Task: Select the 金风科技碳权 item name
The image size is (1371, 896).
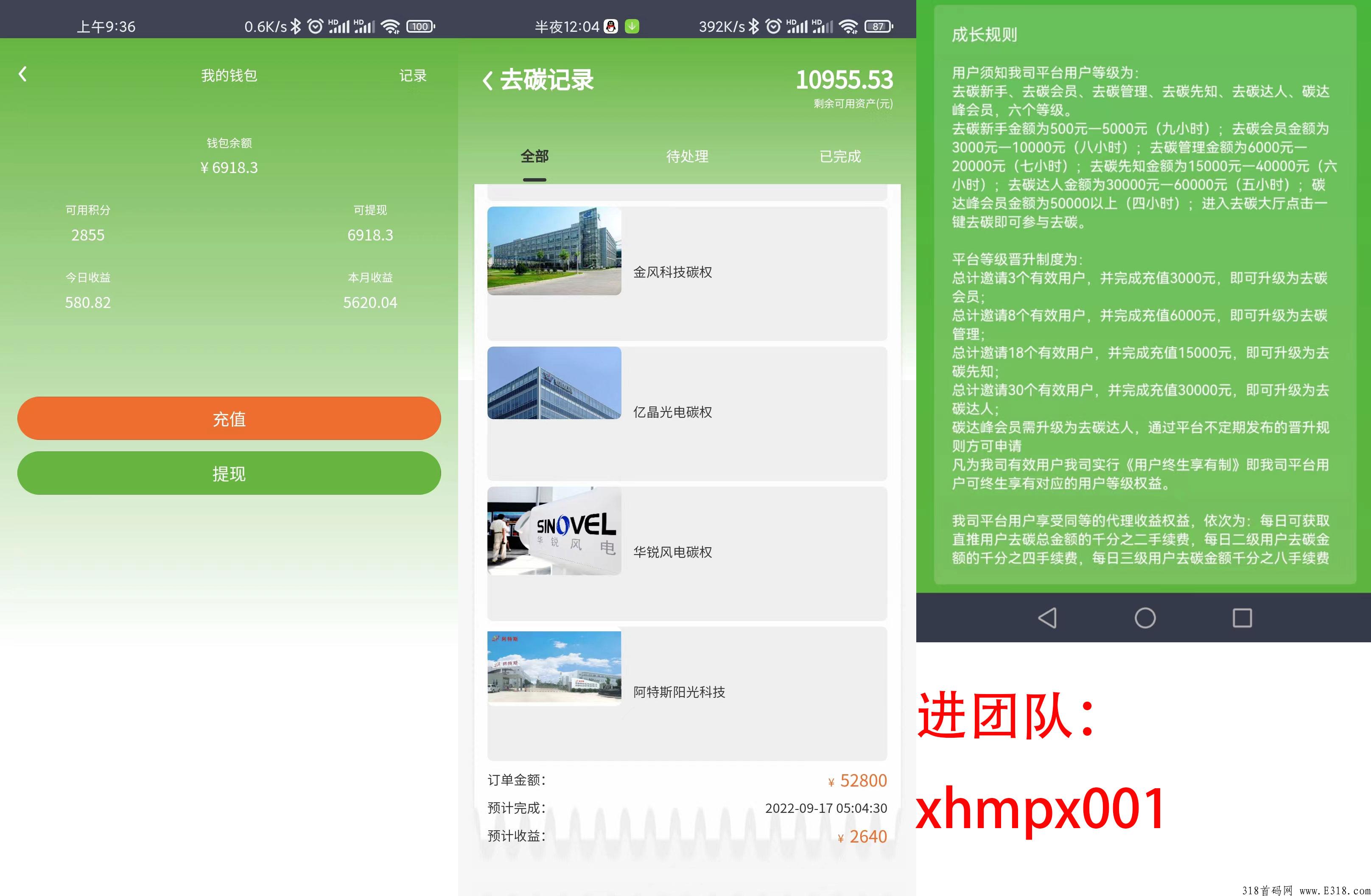Action: pos(672,272)
